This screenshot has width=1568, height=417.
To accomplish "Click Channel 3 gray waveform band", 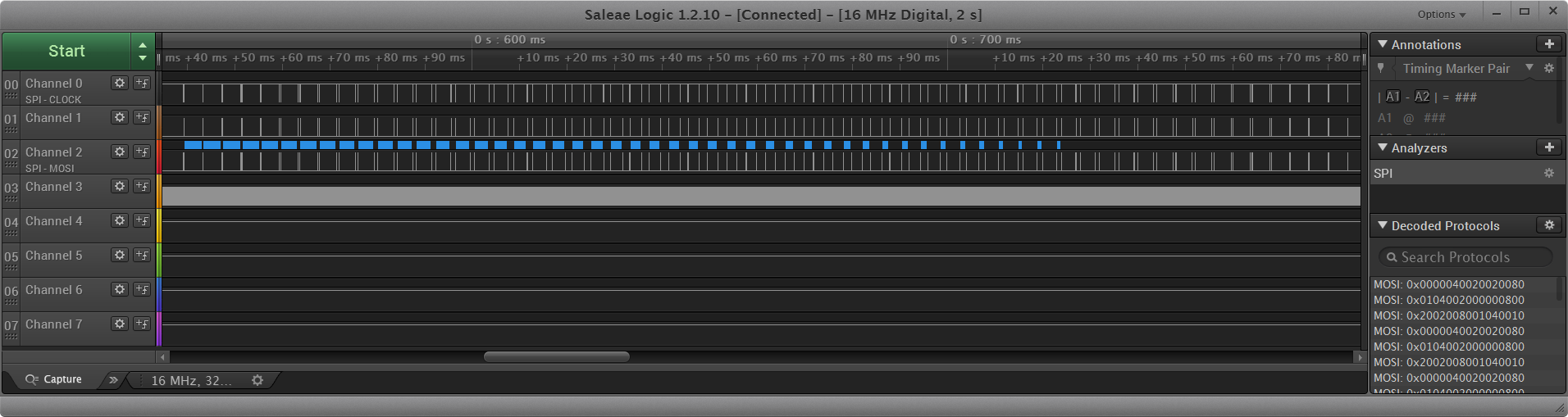I will [761, 196].
